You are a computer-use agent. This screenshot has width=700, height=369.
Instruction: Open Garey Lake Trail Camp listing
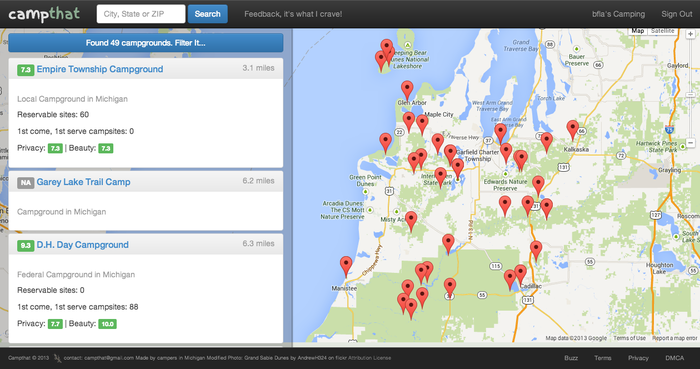pos(83,182)
